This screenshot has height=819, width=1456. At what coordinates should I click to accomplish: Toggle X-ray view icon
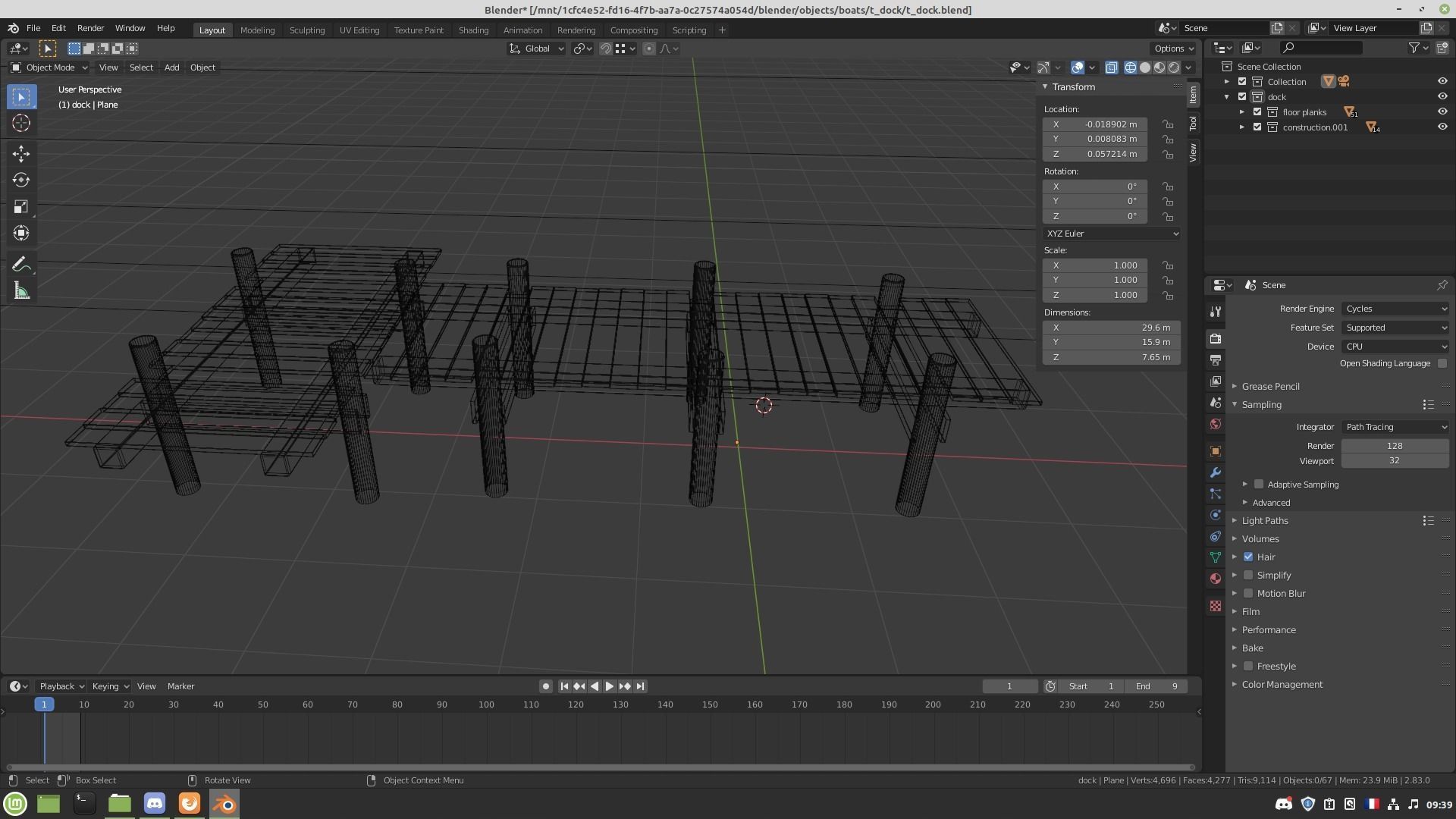click(1111, 67)
